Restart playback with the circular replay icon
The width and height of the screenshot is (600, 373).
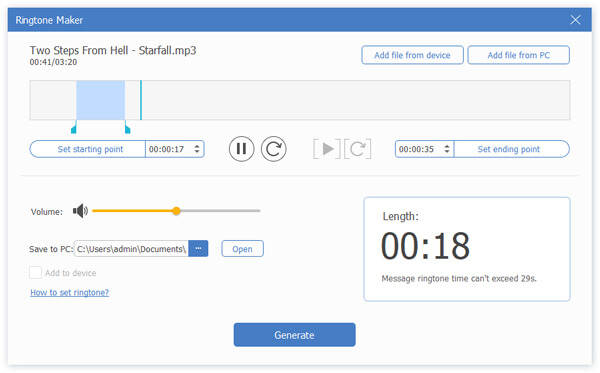point(274,149)
